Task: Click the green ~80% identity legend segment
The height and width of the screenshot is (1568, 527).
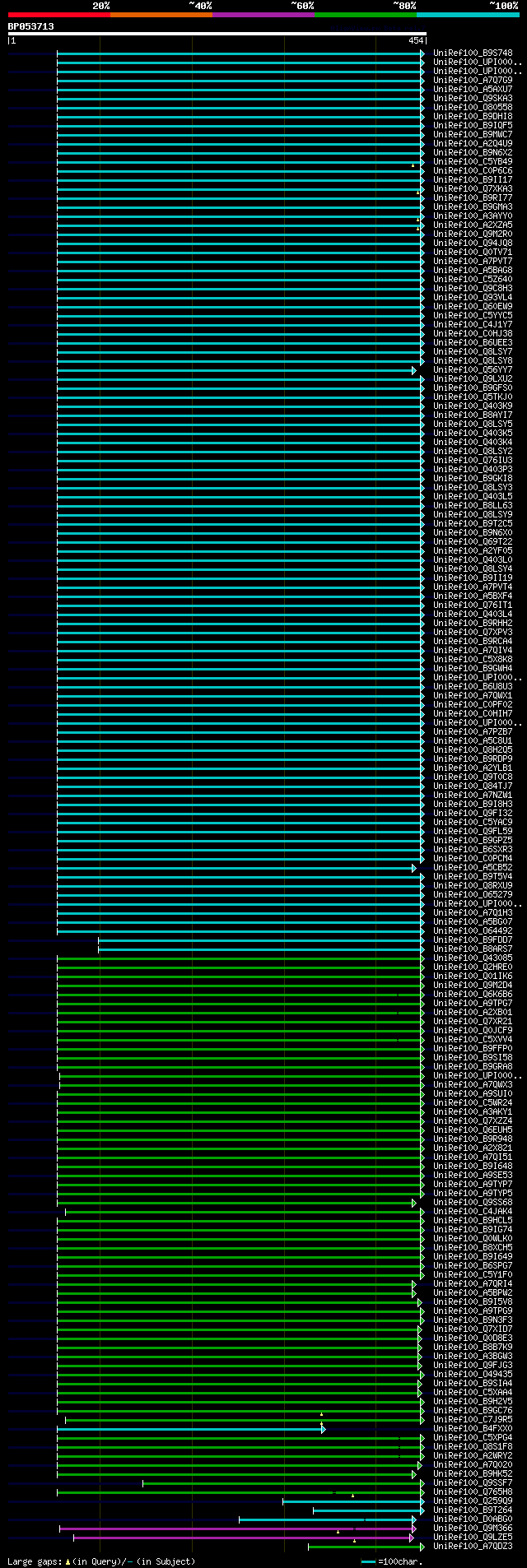Action: coord(366,15)
